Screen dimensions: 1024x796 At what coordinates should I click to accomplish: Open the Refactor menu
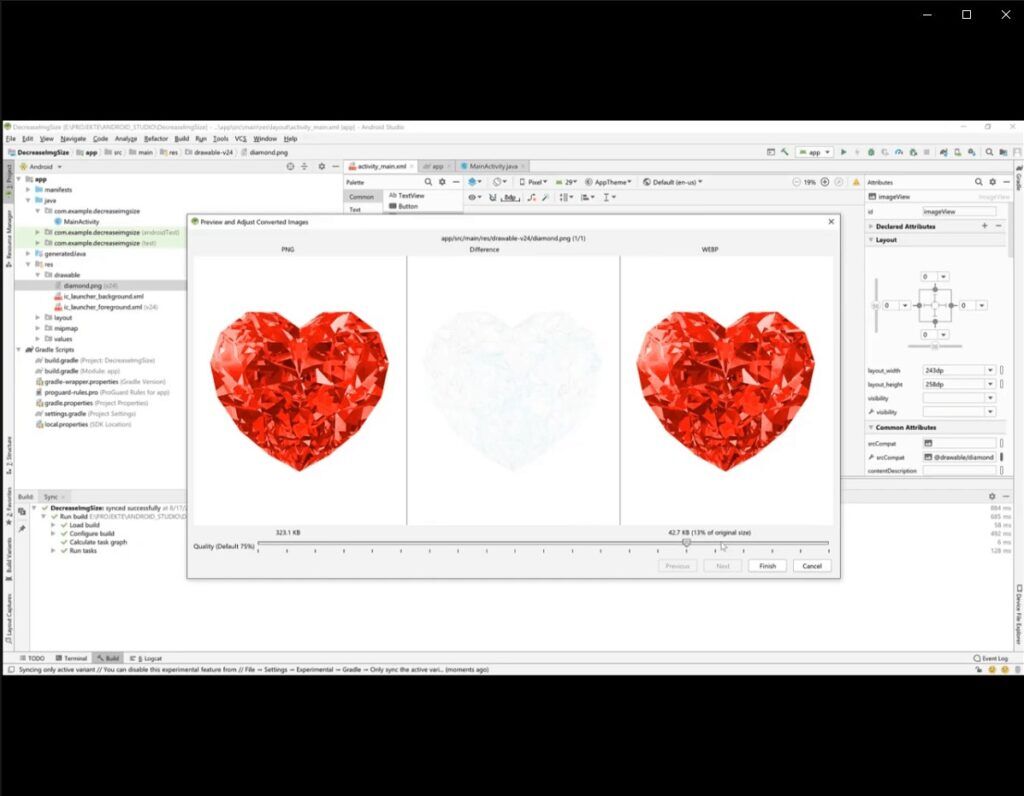point(155,138)
